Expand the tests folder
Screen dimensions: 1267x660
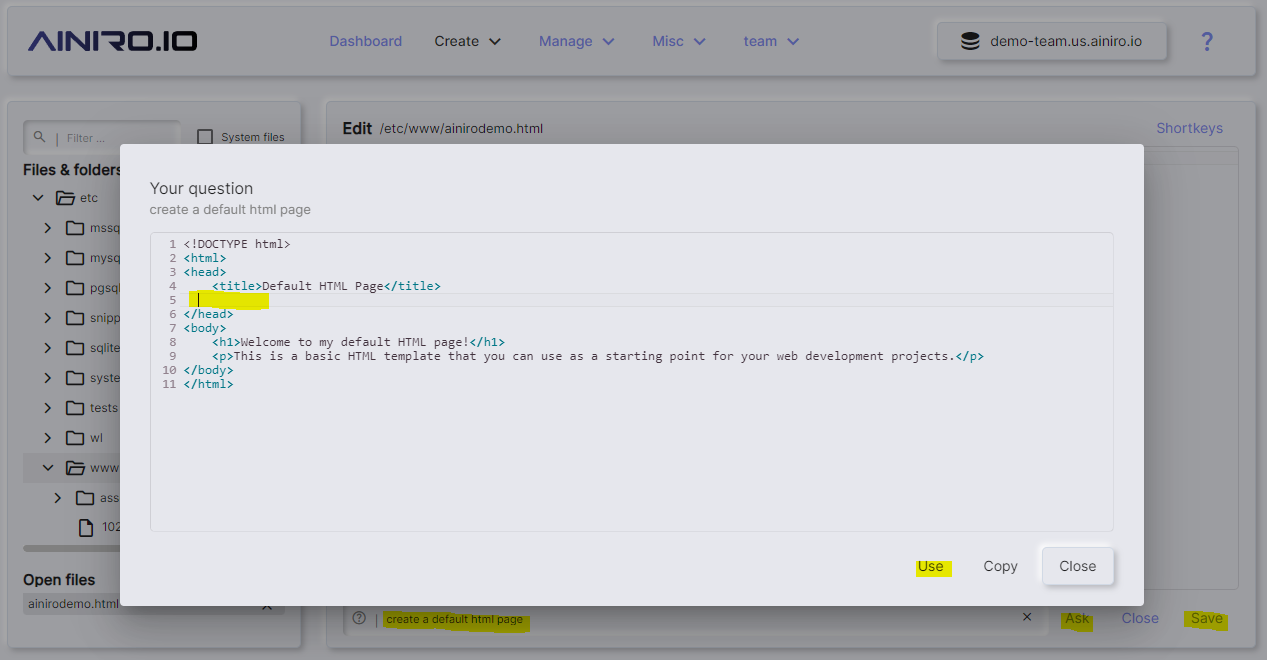coord(47,408)
